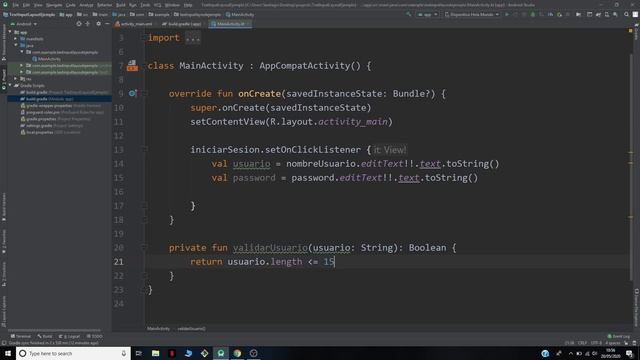Open File Explorer from taskbar

click(156, 353)
